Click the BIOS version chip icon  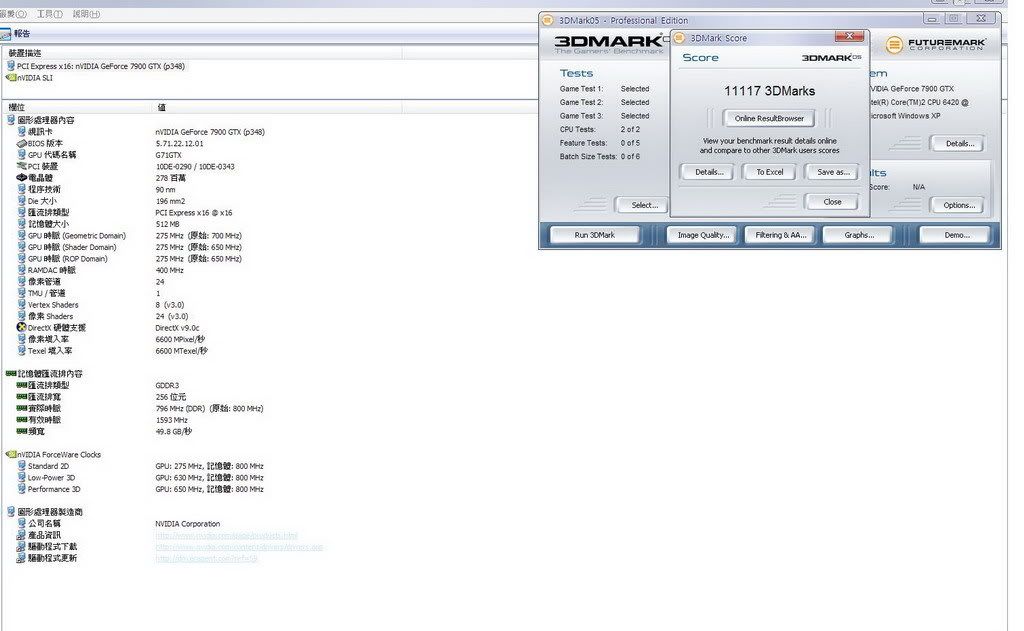click(21, 144)
